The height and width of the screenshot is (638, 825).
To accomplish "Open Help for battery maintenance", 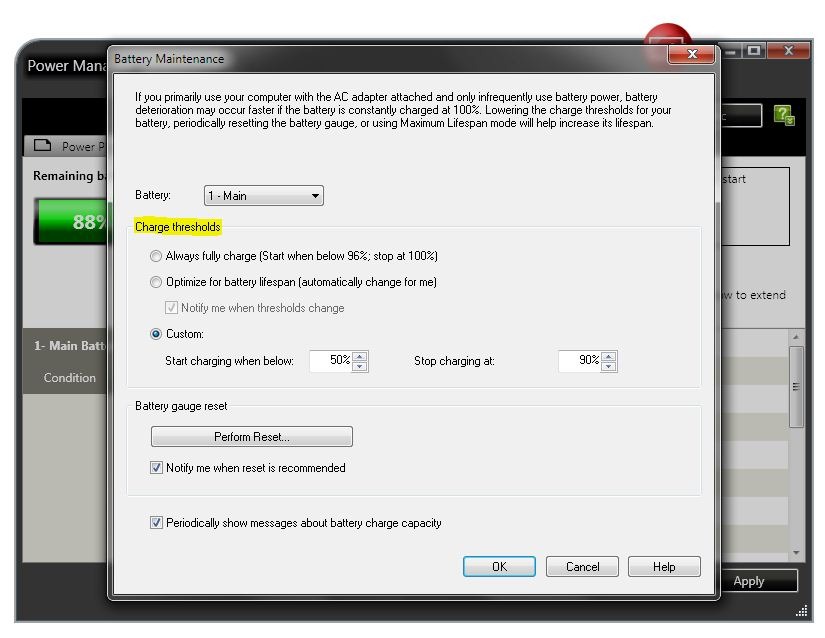I will (x=664, y=566).
